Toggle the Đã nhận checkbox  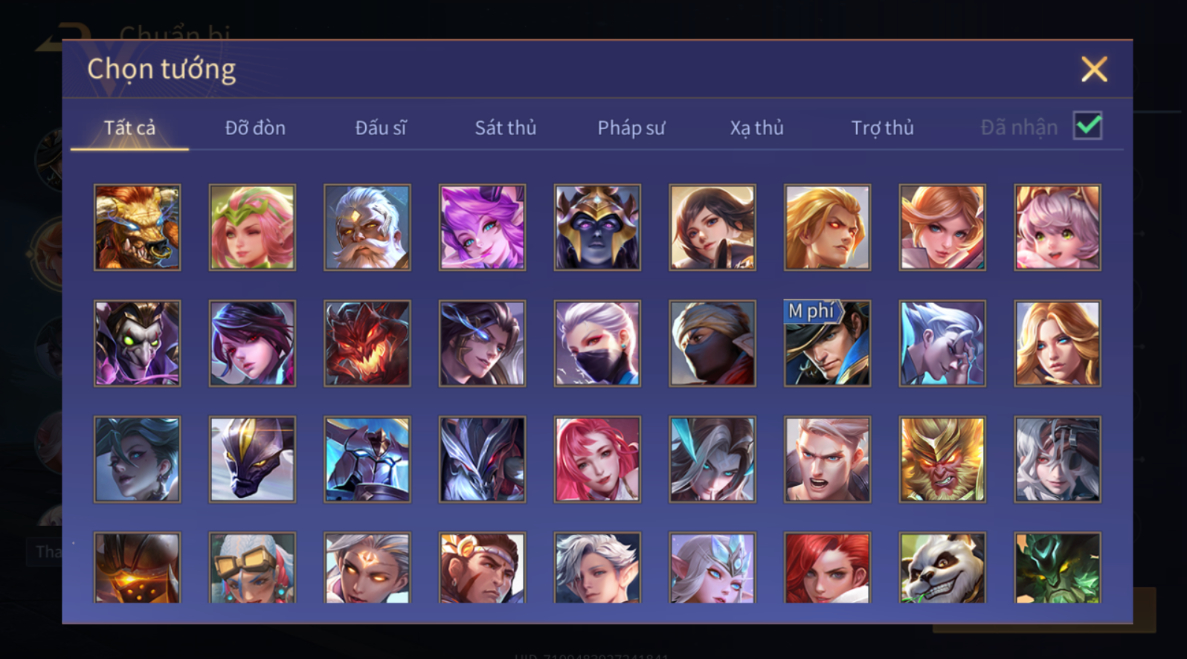coord(1088,126)
